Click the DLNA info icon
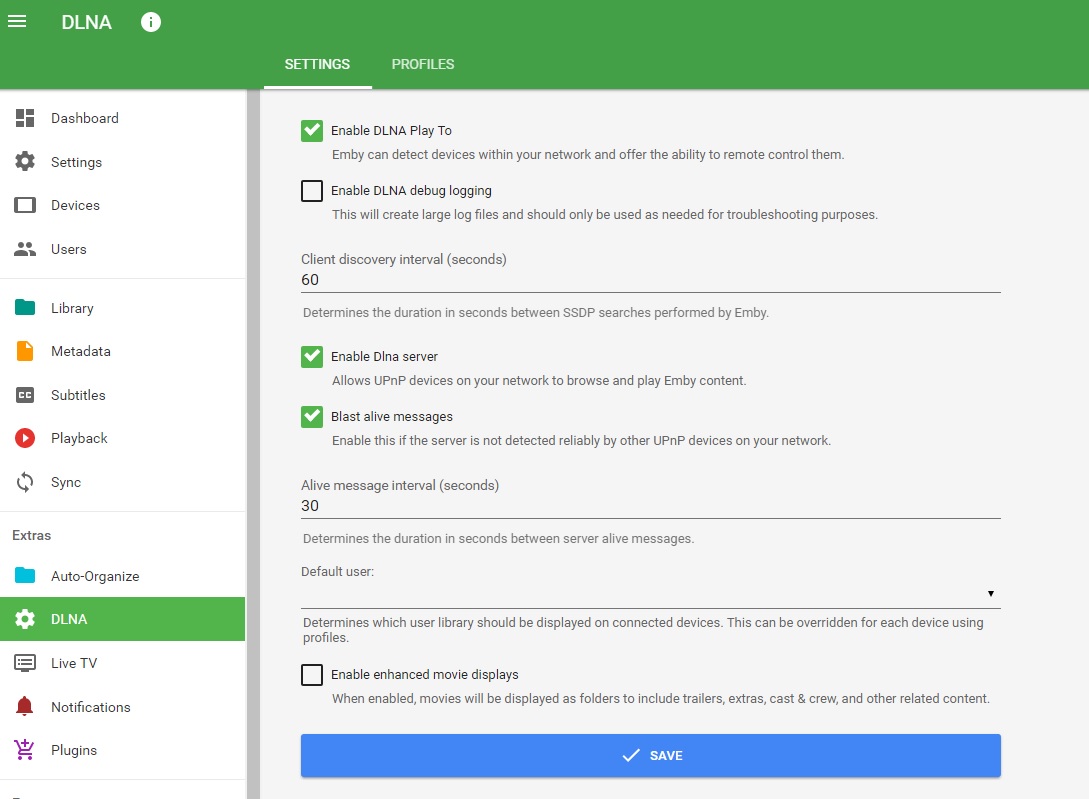The image size is (1089, 799). (151, 22)
